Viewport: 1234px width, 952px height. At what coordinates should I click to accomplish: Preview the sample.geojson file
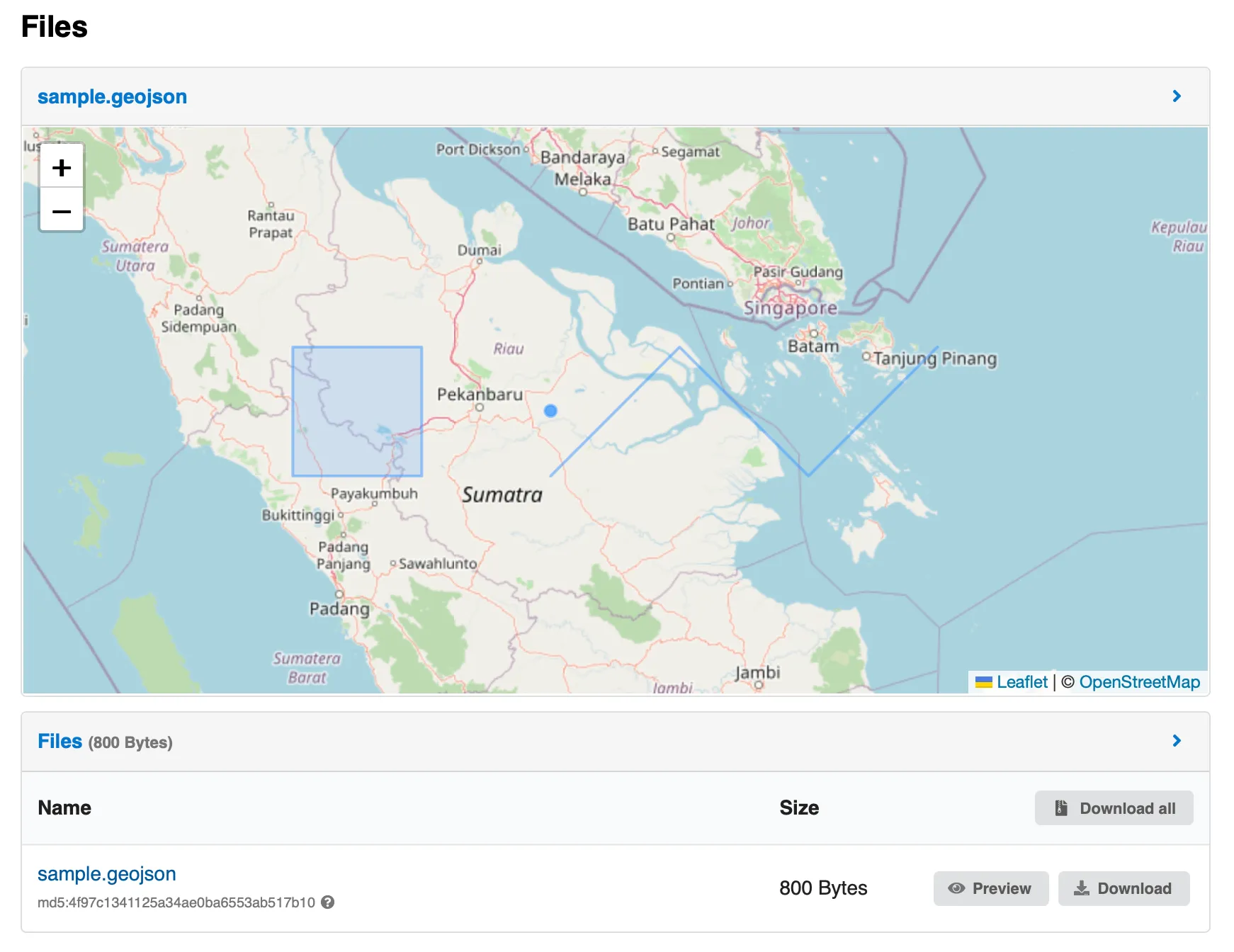(x=990, y=888)
